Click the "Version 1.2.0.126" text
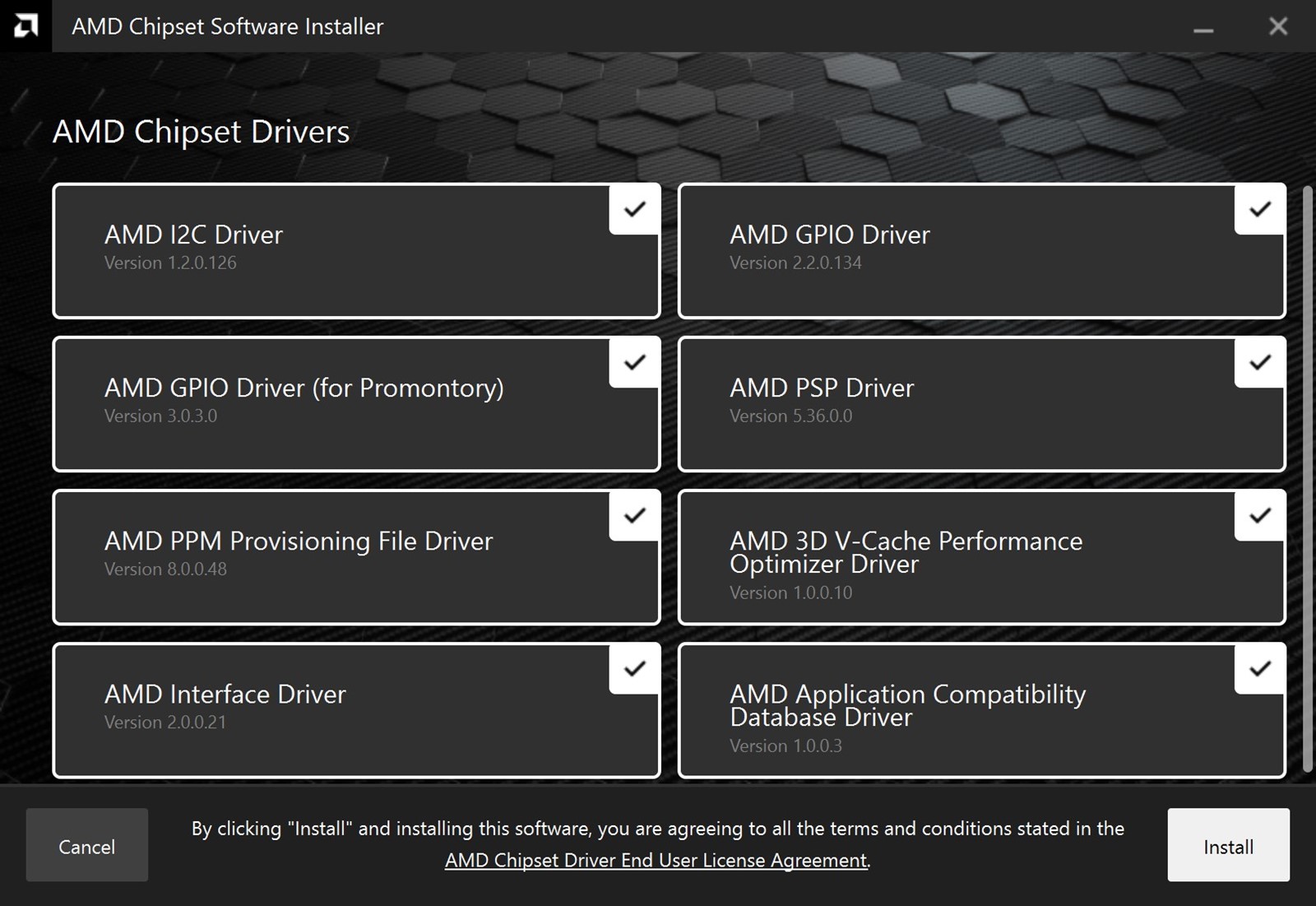The image size is (1316, 906). pyautogui.click(x=170, y=263)
